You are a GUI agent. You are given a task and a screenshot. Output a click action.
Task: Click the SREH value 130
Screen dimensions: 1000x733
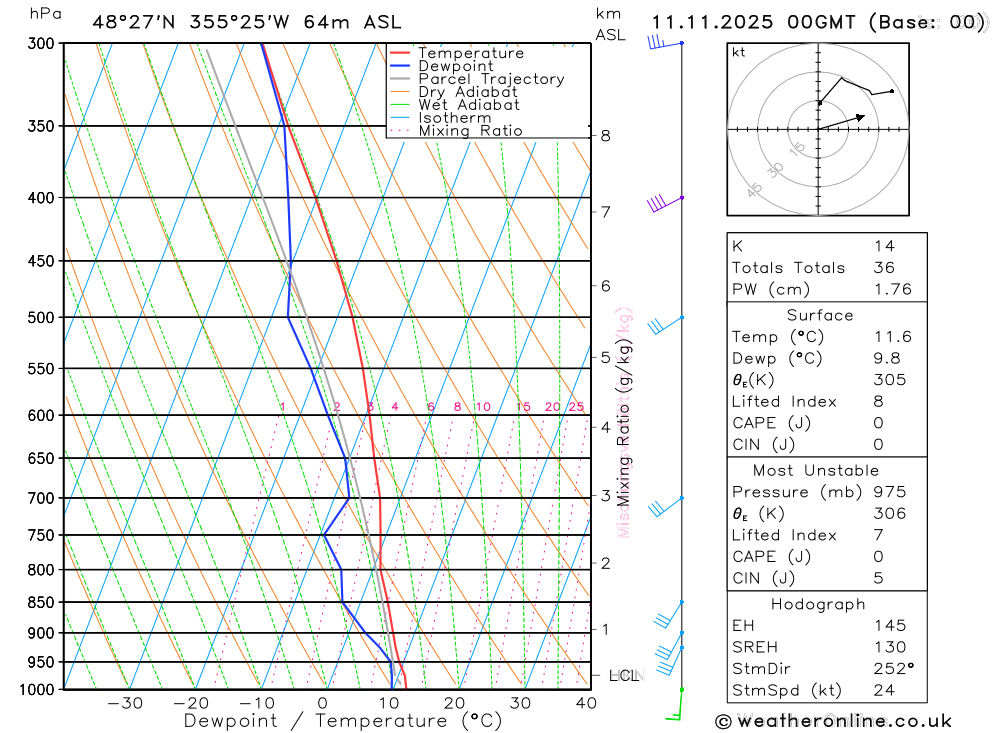pyautogui.click(x=890, y=648)
